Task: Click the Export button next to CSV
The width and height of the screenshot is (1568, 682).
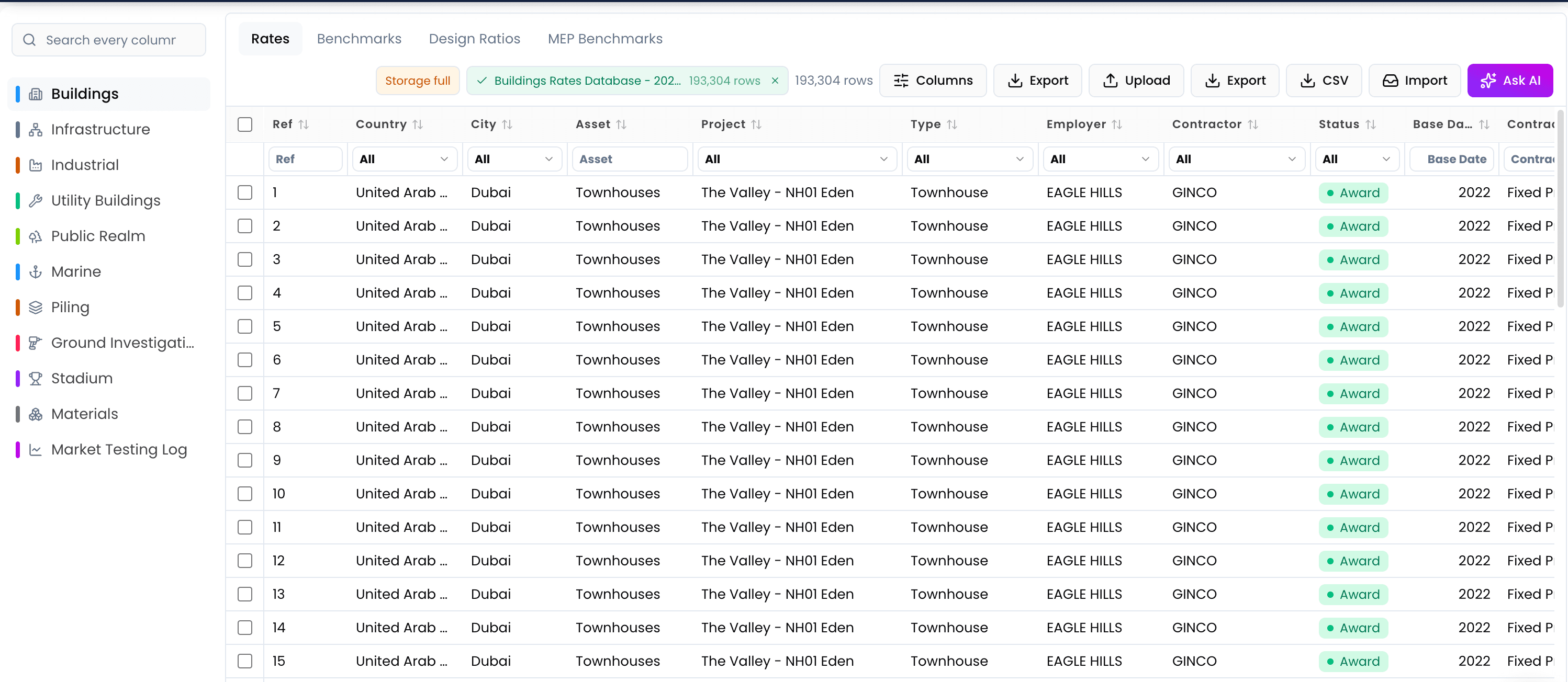Action: click(1235, 81)
